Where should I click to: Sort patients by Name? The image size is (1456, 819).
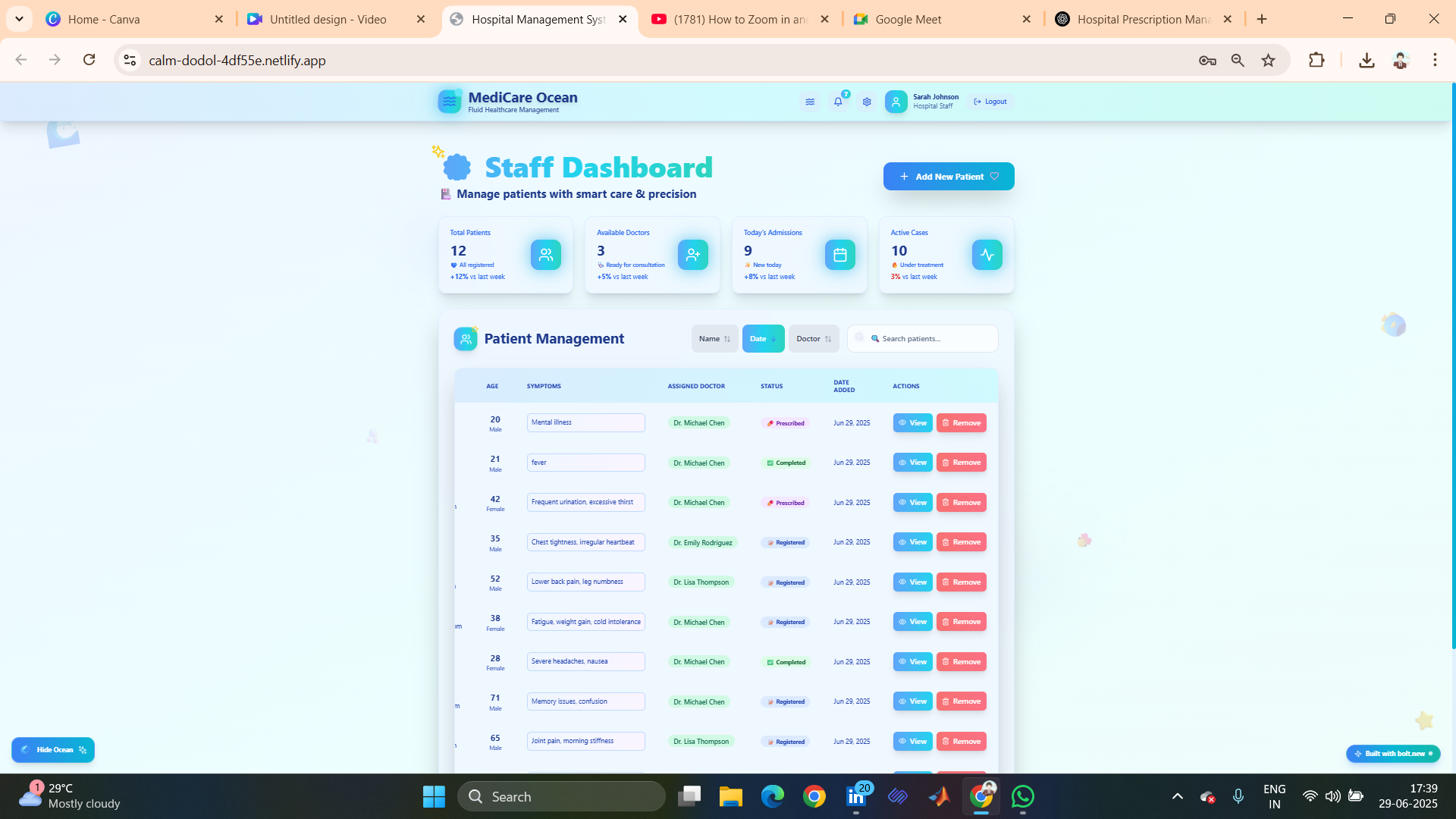(x=714, y=339)
